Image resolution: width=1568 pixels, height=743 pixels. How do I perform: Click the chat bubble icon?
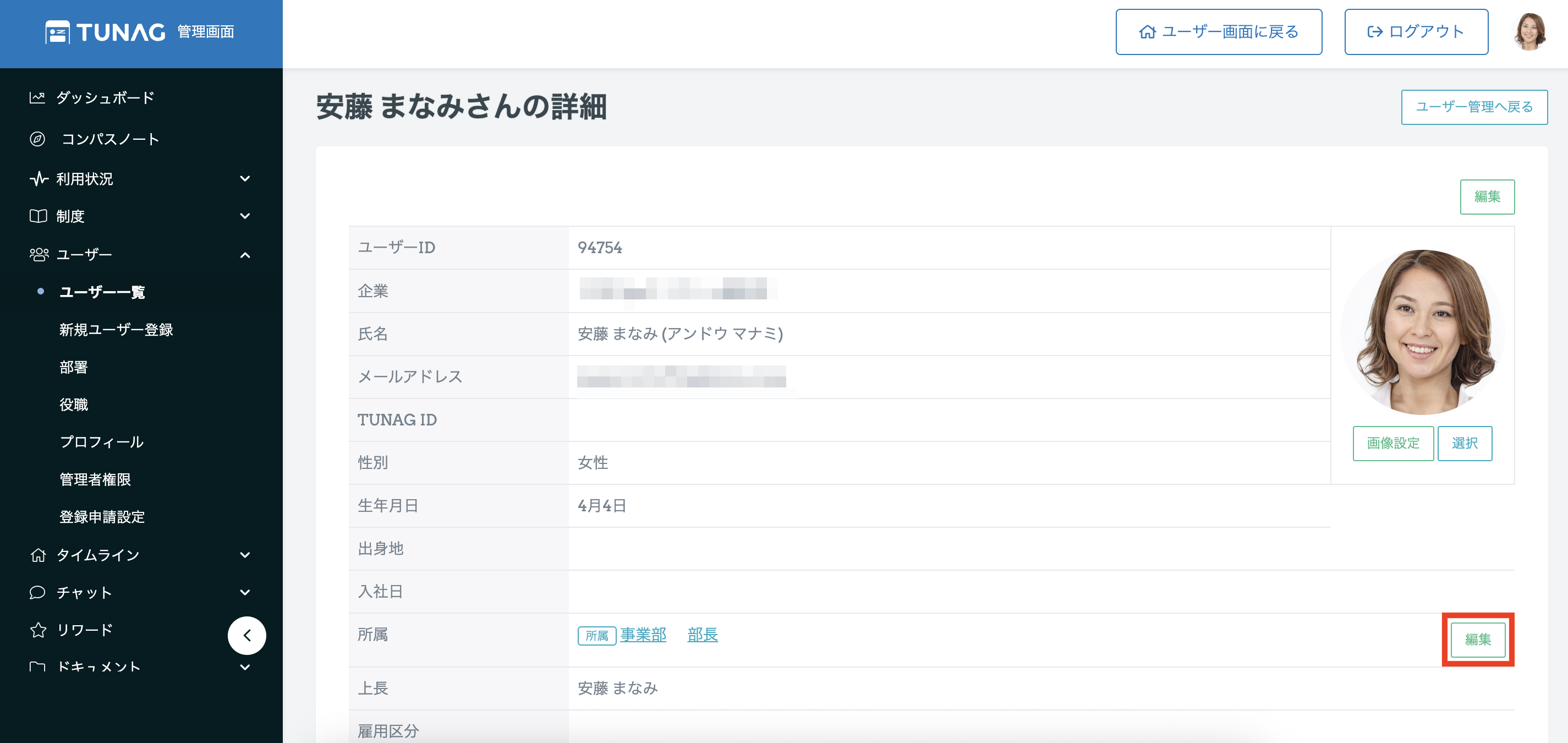(x=37, y=593)
